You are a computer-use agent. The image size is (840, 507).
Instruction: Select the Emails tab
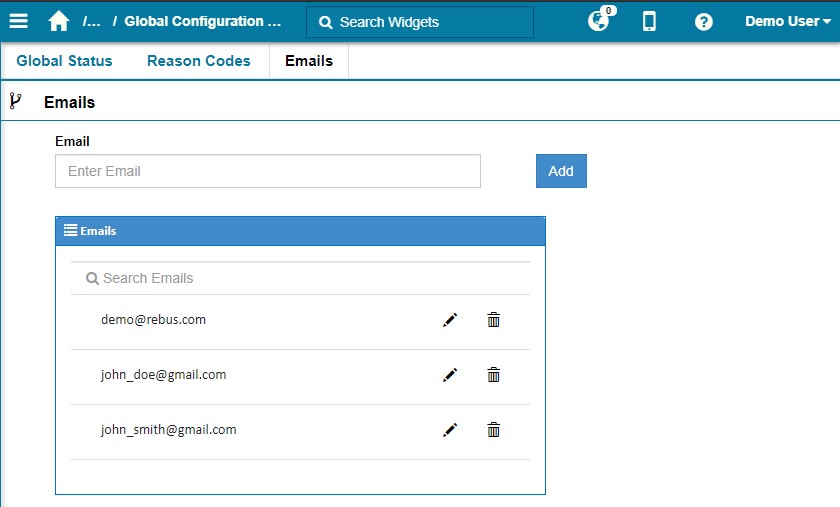click(309, 61)
